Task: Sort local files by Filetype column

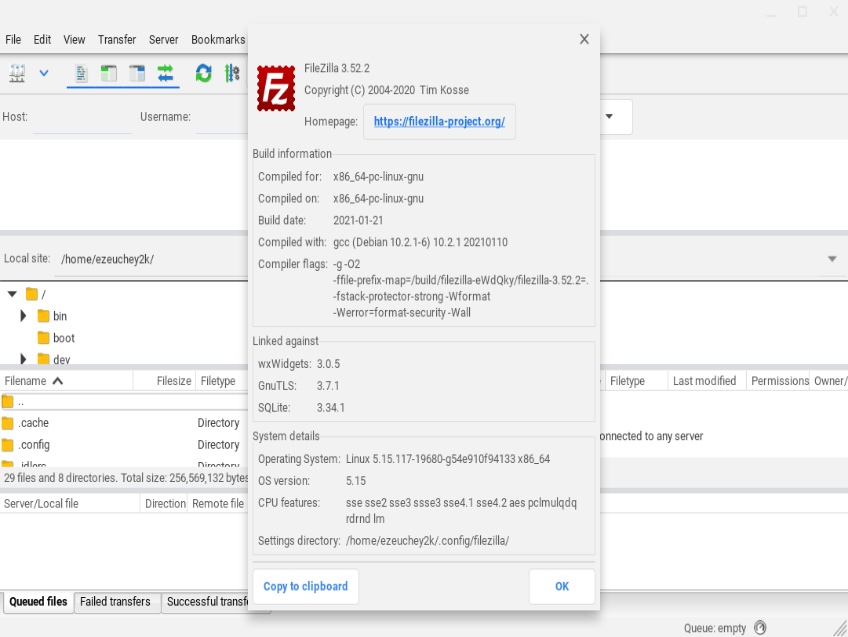Action: pyautogui.click(x=222, y=381)
